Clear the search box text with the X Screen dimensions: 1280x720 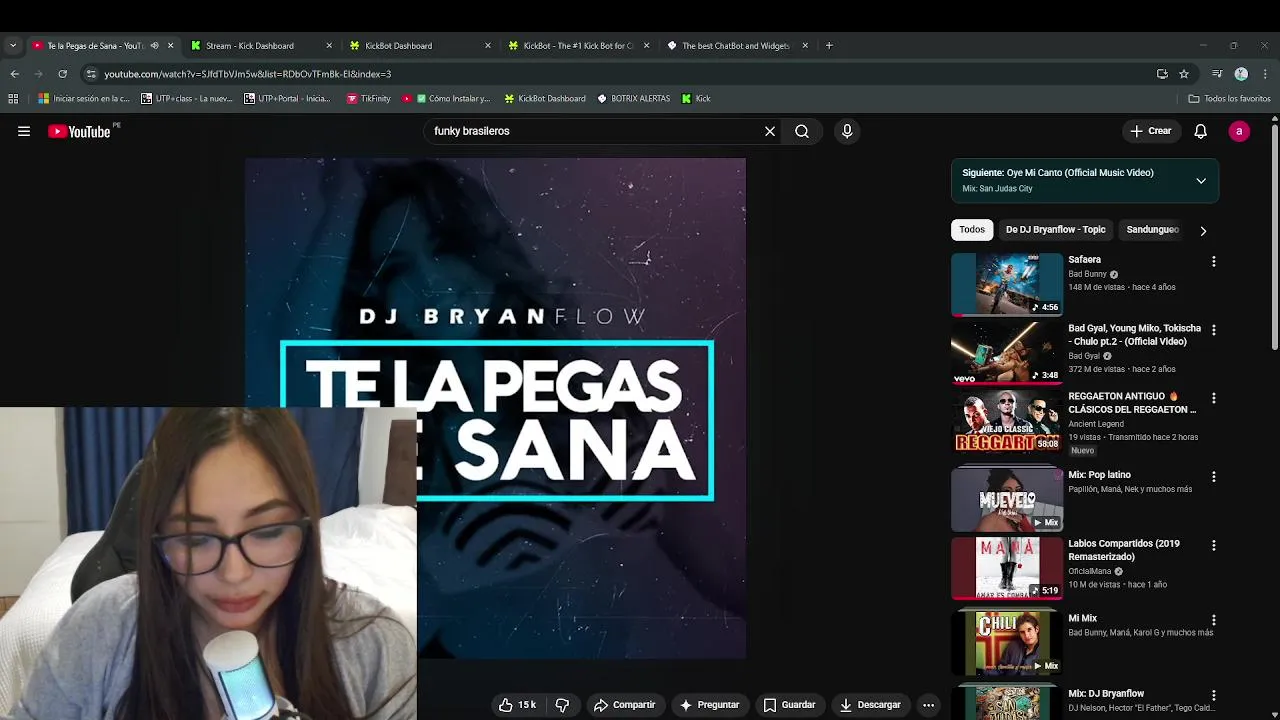tap(770, 131)
